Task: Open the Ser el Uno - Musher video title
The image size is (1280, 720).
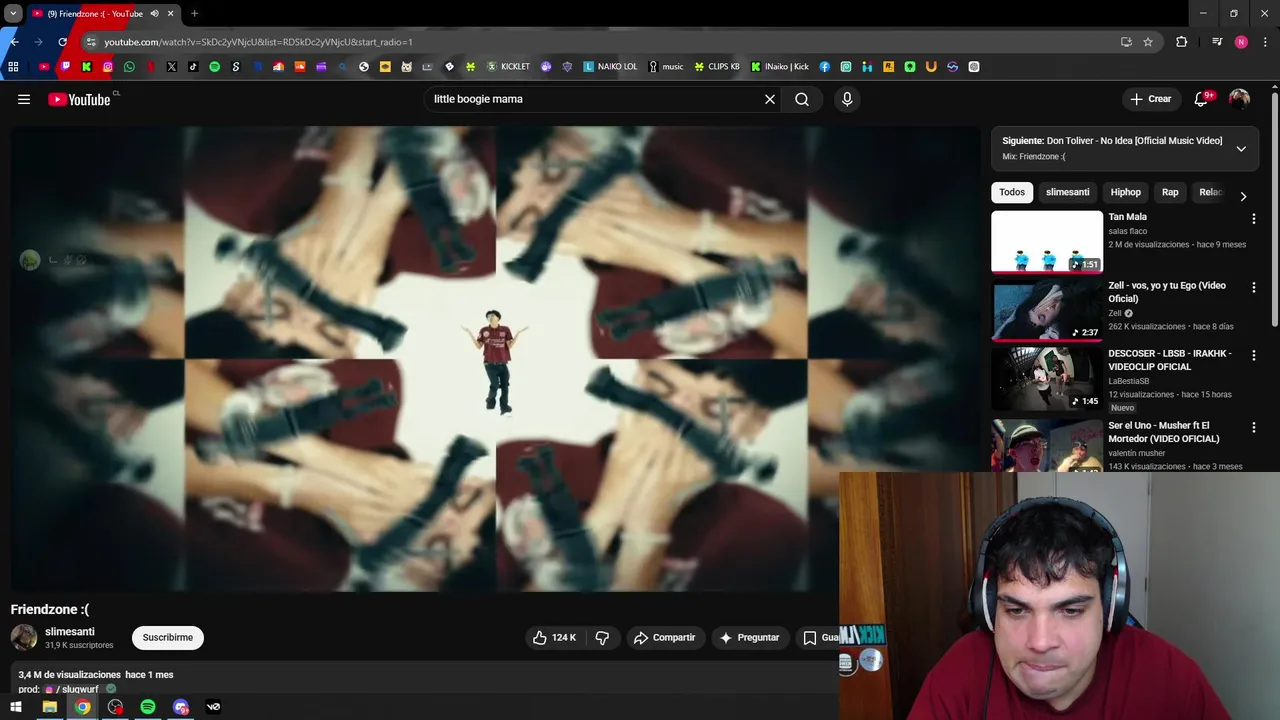Action: pos(1164,432)
